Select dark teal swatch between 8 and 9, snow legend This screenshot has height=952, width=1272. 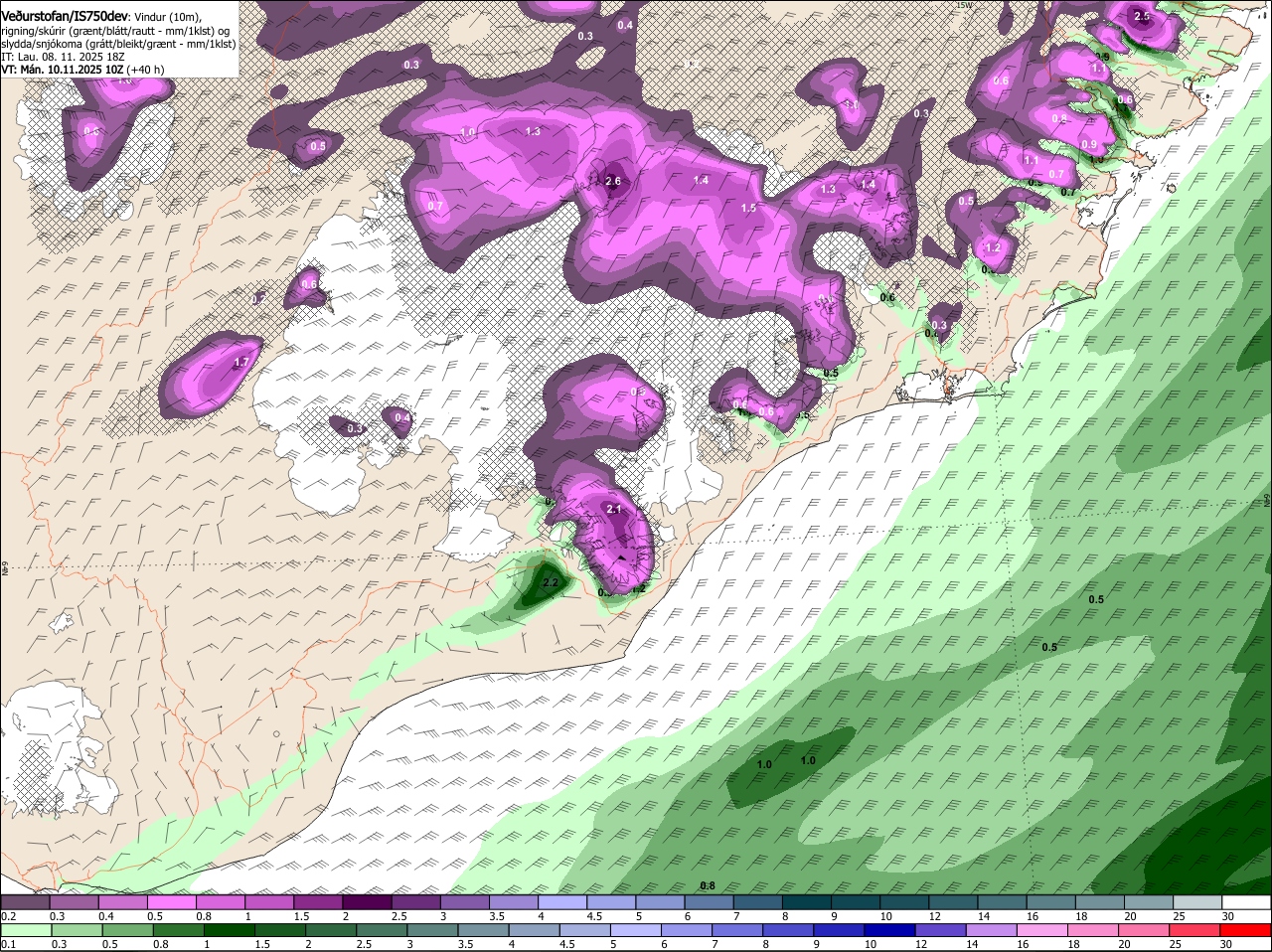point(807,902)
